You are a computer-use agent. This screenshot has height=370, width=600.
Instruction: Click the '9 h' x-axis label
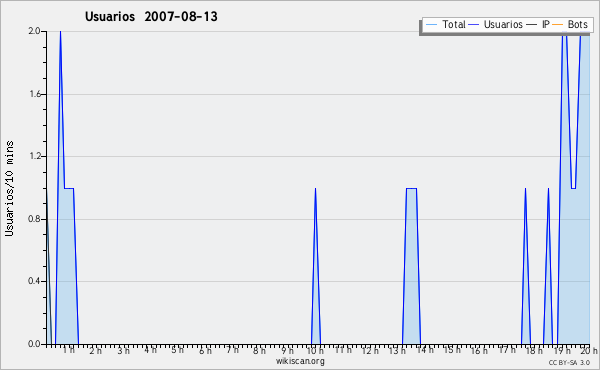(287, 350)
